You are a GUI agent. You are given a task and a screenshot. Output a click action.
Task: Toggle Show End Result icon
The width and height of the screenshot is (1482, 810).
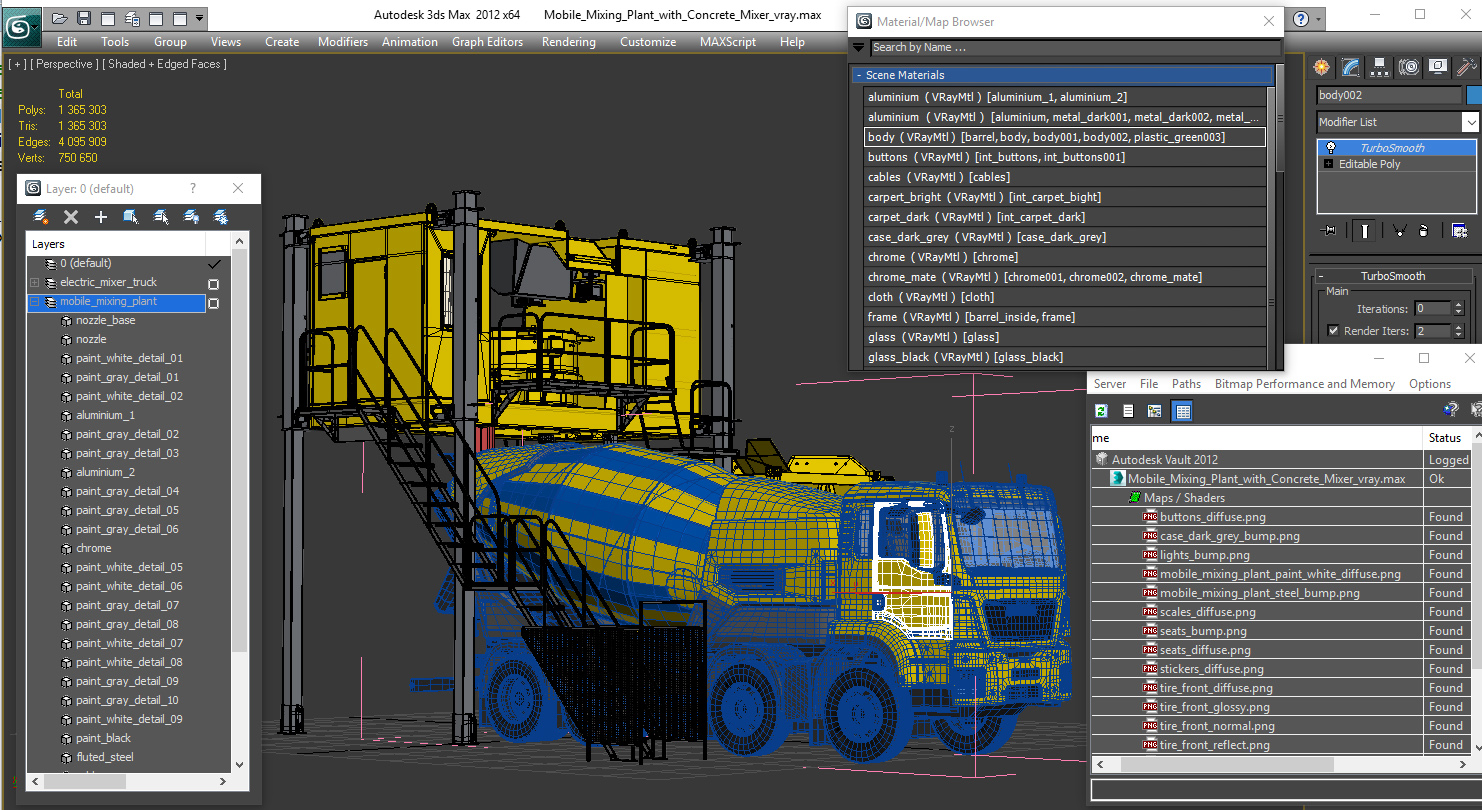pyautogui.click(x=1364, y=231)
